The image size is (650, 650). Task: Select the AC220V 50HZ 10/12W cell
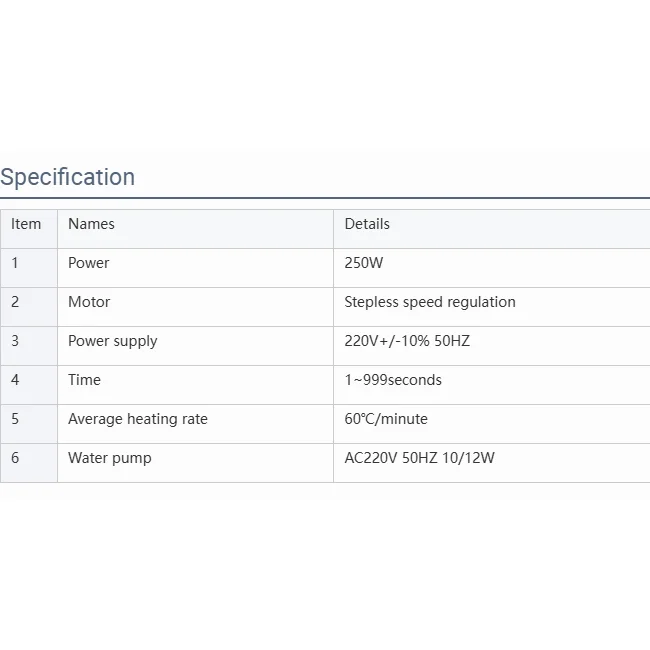(420, 458)
